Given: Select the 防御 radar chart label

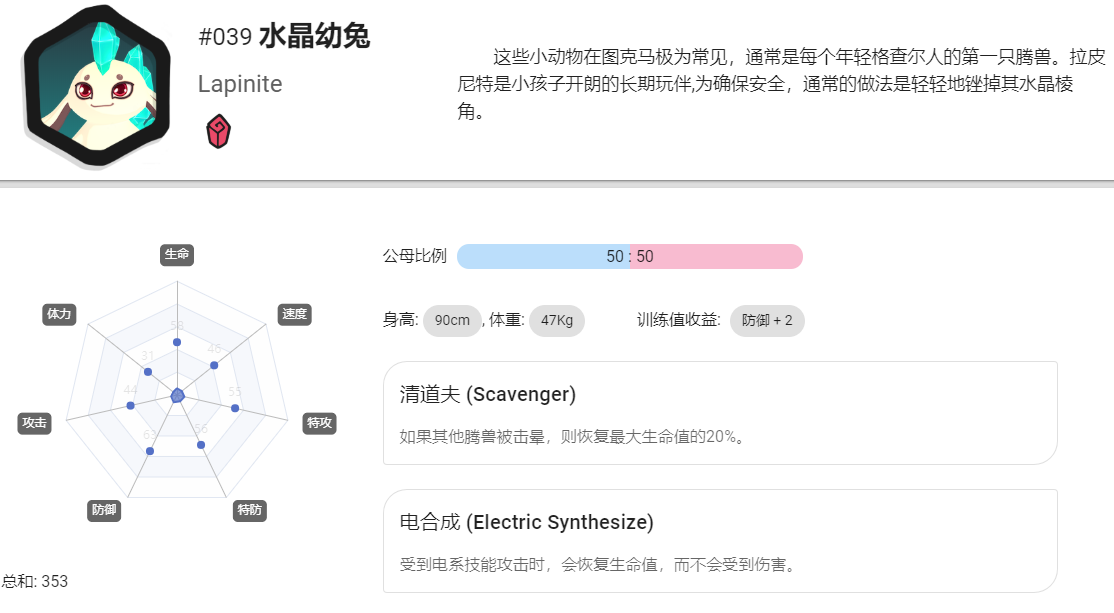Looking at the screenshot, I should pyautogui.click(x=104, y=510).
